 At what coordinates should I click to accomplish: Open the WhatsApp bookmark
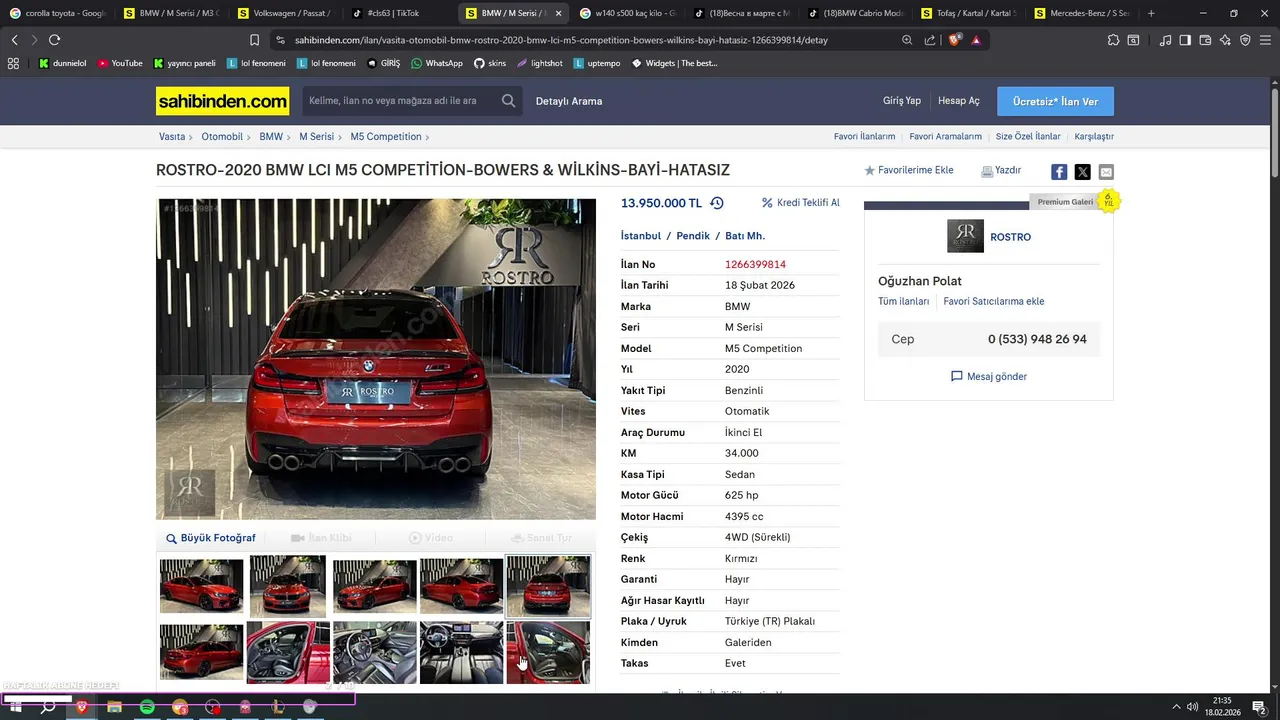coord(437,63)
